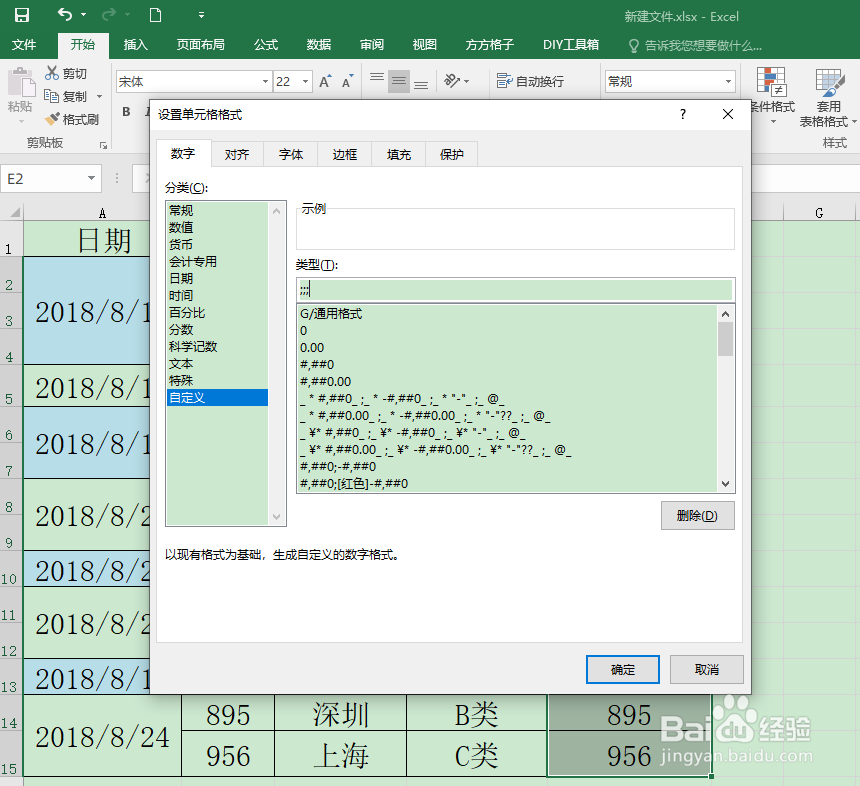Screen dimensions: 860x786
Task: Confirm with the 确定 button
Action: [622, 669]
